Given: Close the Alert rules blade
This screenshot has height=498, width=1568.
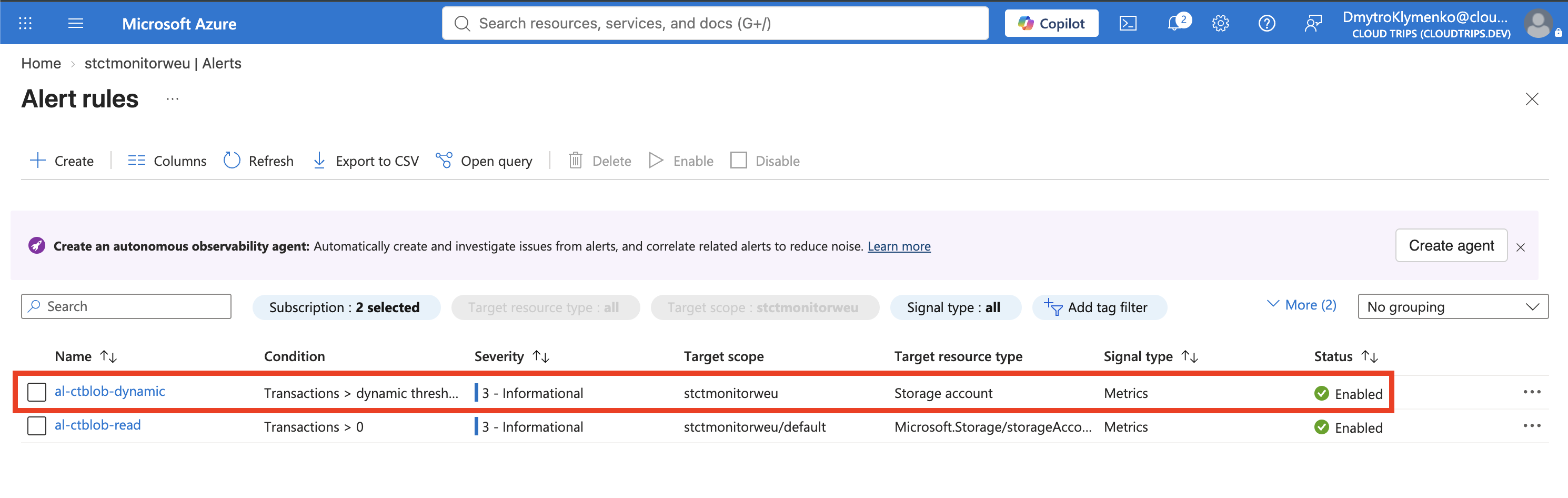Looking at the screenshot, I should [x=1532, y=99].
